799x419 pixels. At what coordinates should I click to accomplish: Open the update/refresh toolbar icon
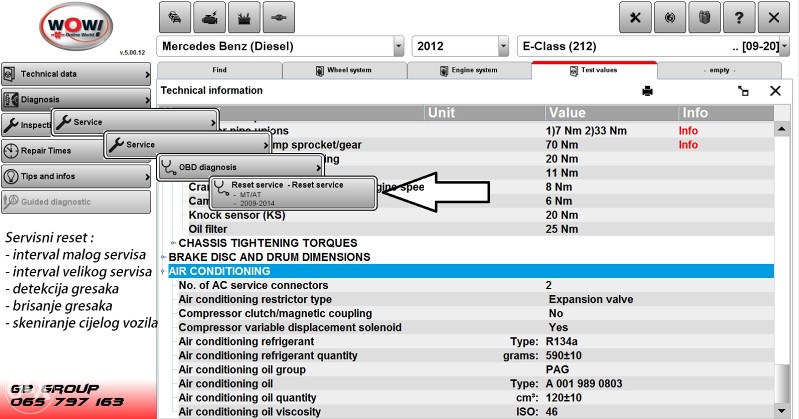coord(670,18)
